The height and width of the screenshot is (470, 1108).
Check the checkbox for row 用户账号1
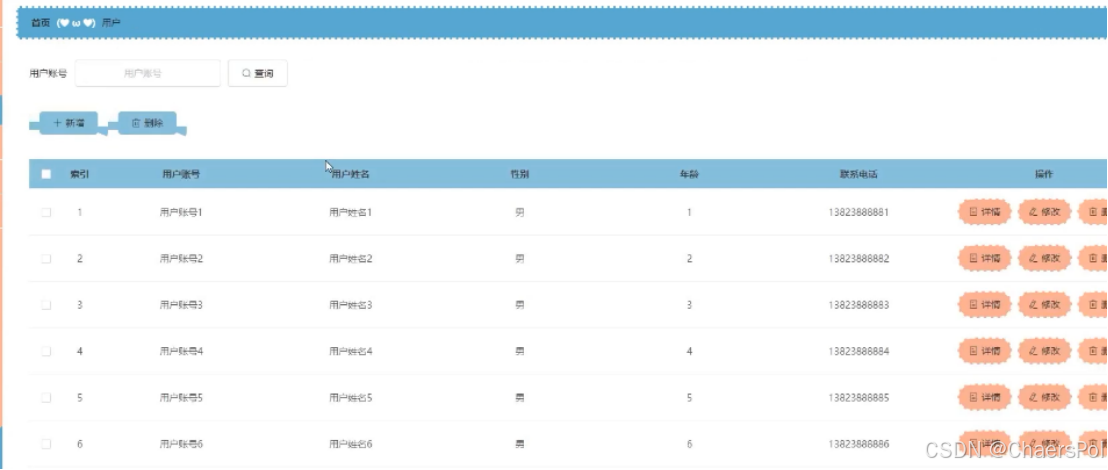click(x=46, y=212)
